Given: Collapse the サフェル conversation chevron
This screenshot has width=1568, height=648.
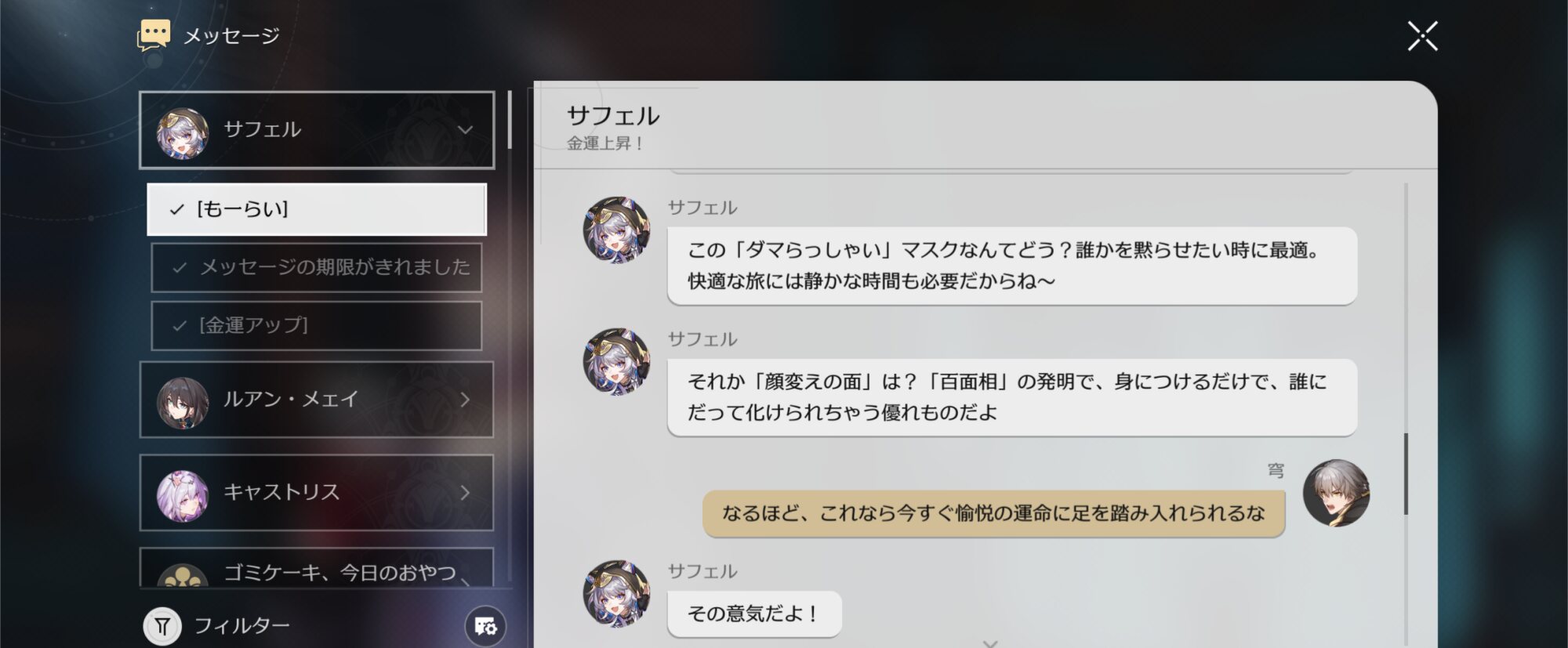Looking at the screenshot, I should pyautogui.click(x=465, y=130).
